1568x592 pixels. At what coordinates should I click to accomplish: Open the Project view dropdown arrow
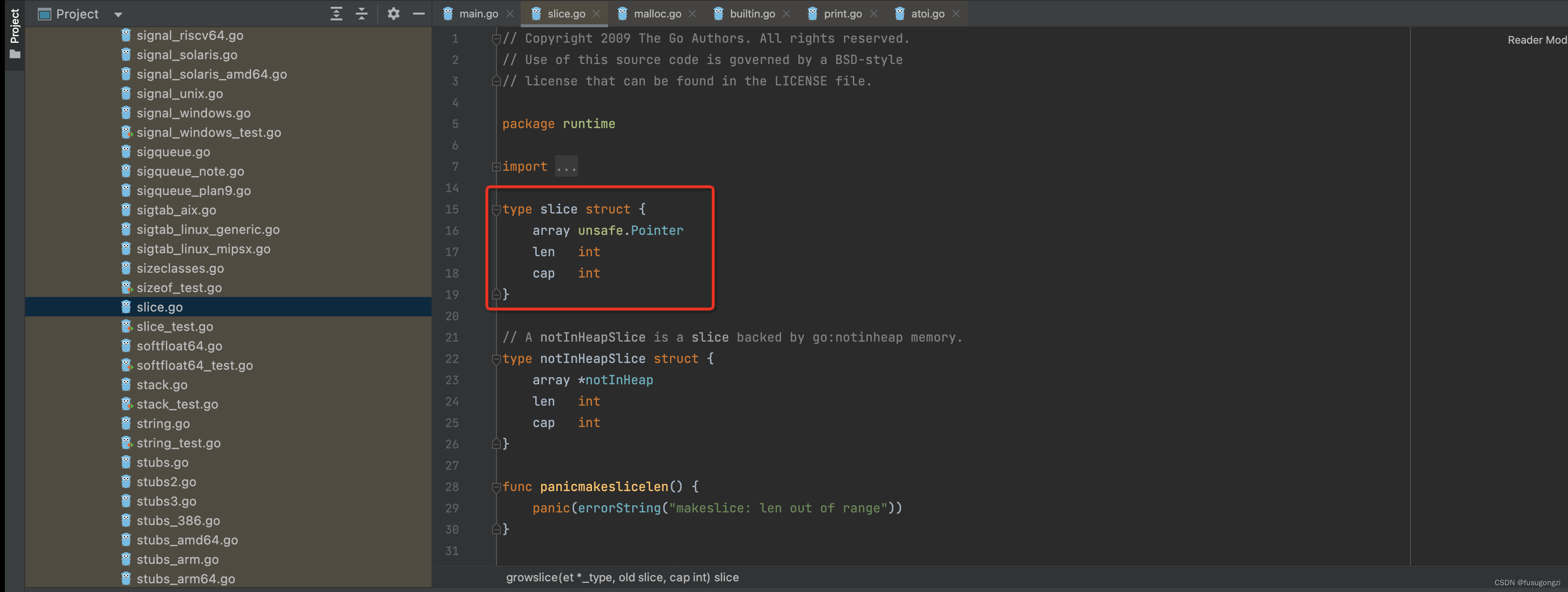pos(118,15)
